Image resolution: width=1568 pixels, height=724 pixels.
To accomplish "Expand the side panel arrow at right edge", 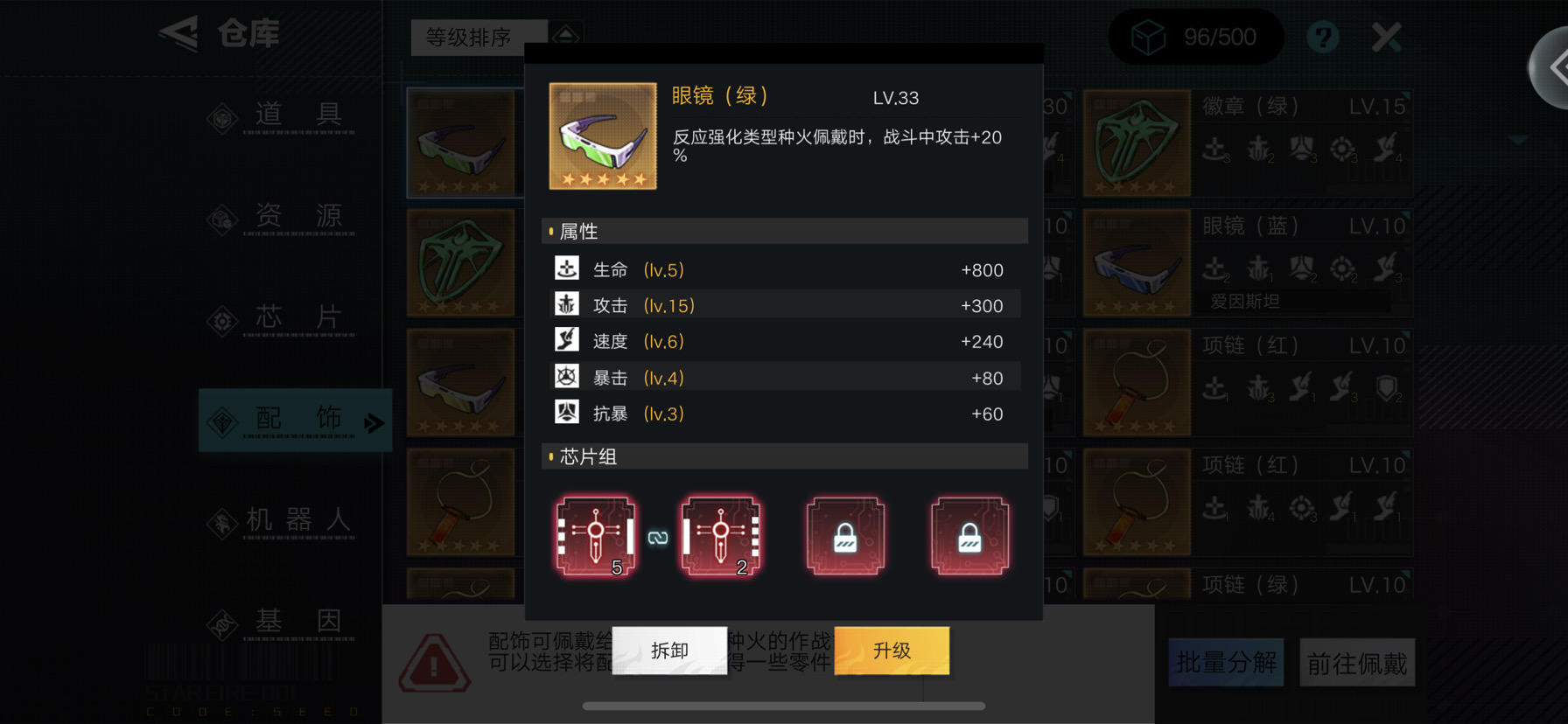I will point(1554,67).
